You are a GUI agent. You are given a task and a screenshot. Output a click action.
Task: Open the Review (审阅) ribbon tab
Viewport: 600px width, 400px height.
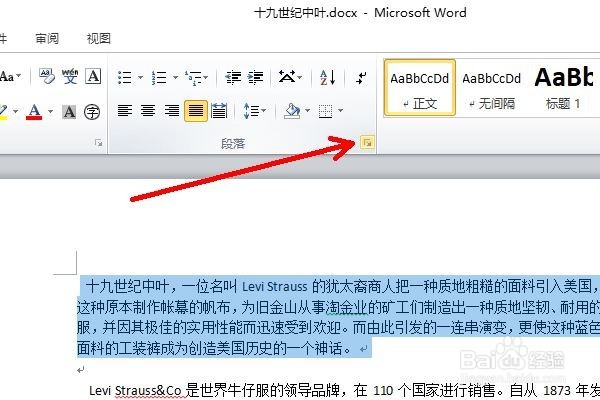point(47,38)
